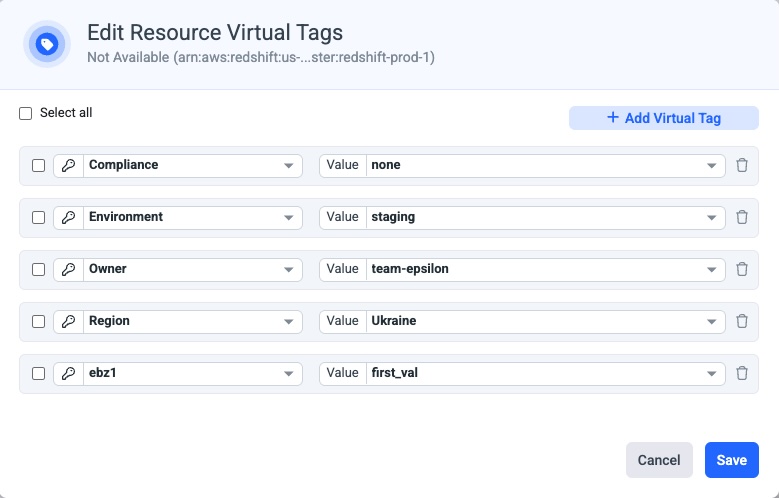Viewport: 779px width, 498px height.
Task: Select the Owner row checkbox
Action: [x=38, y=269]
